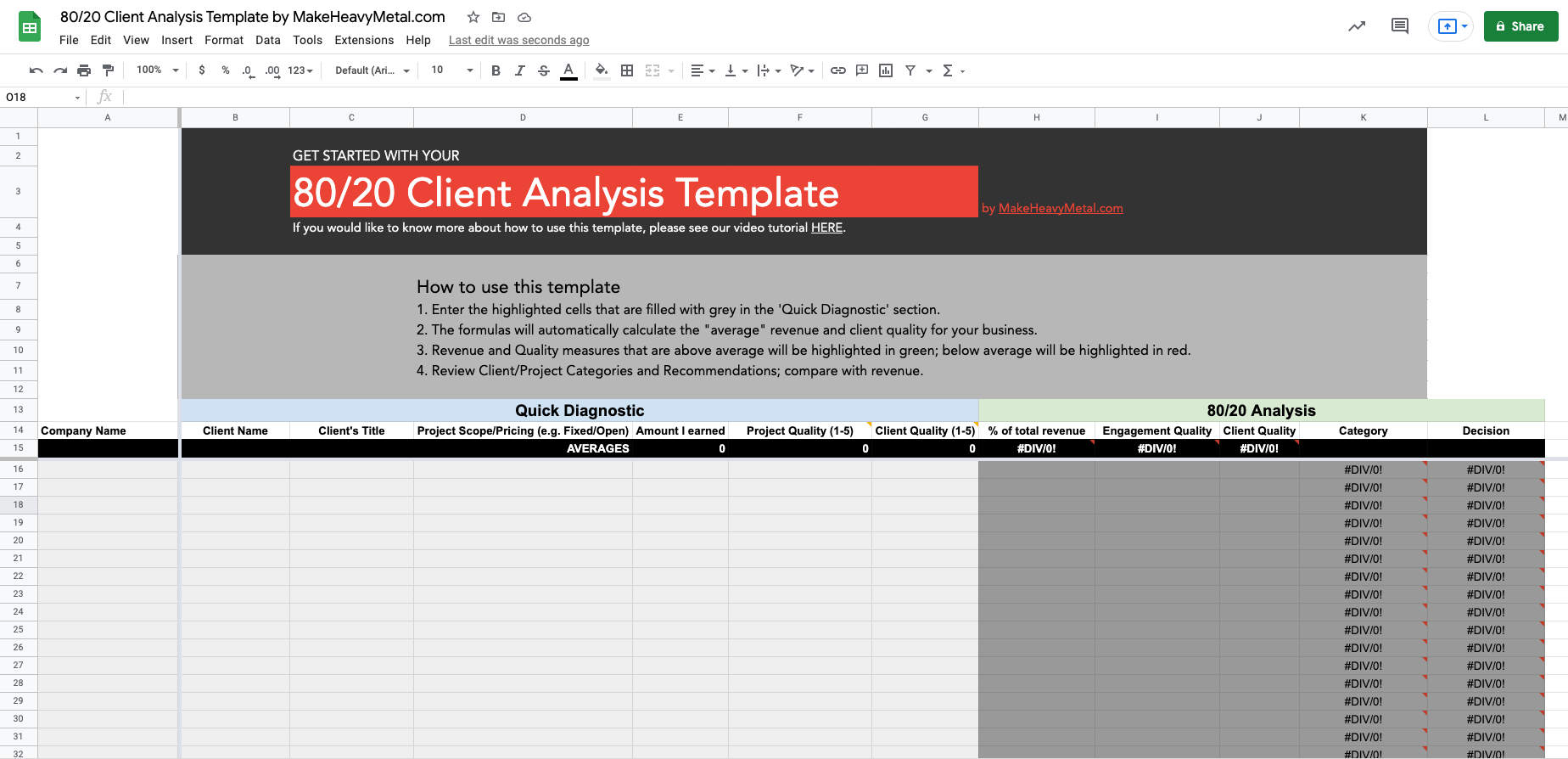Open text rotation dropdown
Image resolution: width=1568 pixels, height=759 pixels.
click(802, 70)
